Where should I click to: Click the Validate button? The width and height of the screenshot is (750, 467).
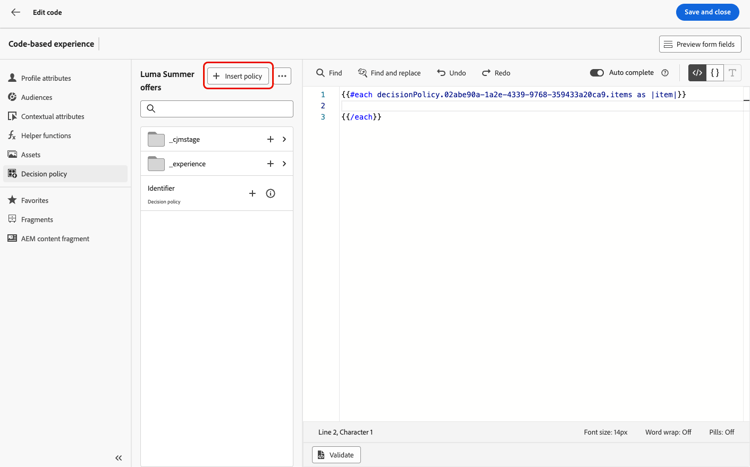pyautogui.click(x=336, y=455)
